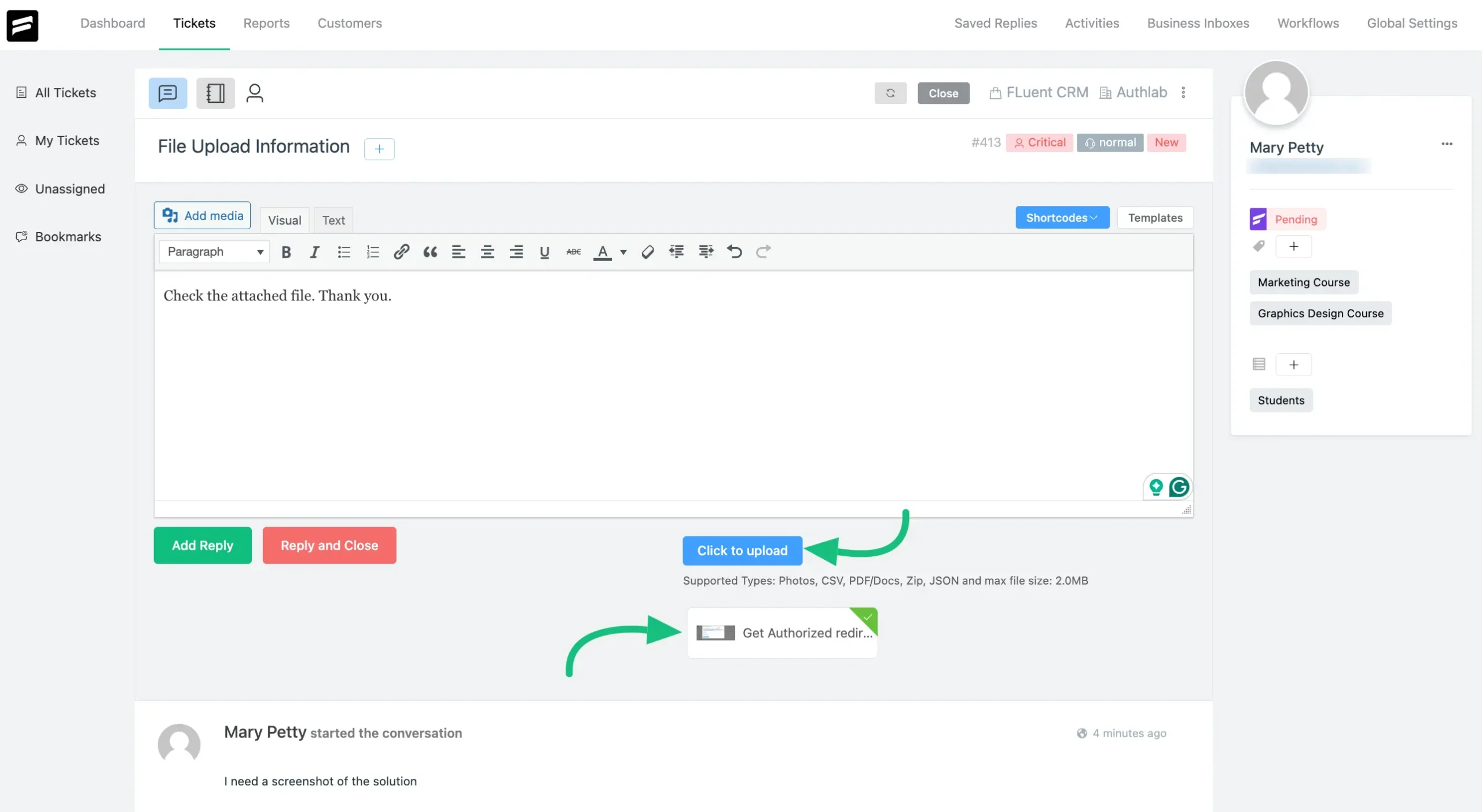Click the input composer text field
Viewport: 1482px width, 812px height.
point(673,390)
